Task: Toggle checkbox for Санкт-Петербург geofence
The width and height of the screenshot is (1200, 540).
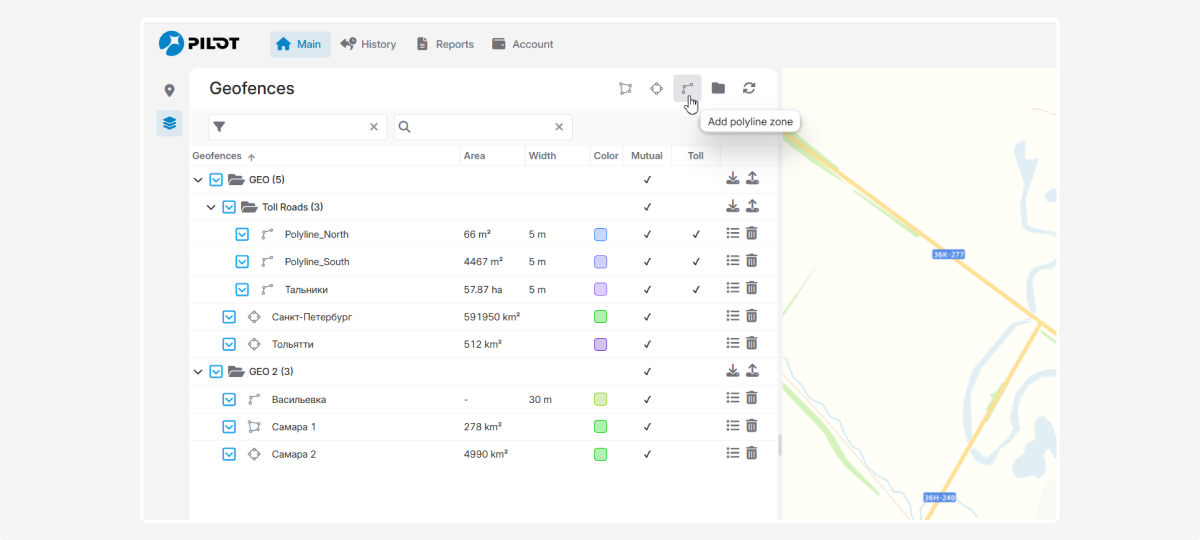Action: point(229,317)
